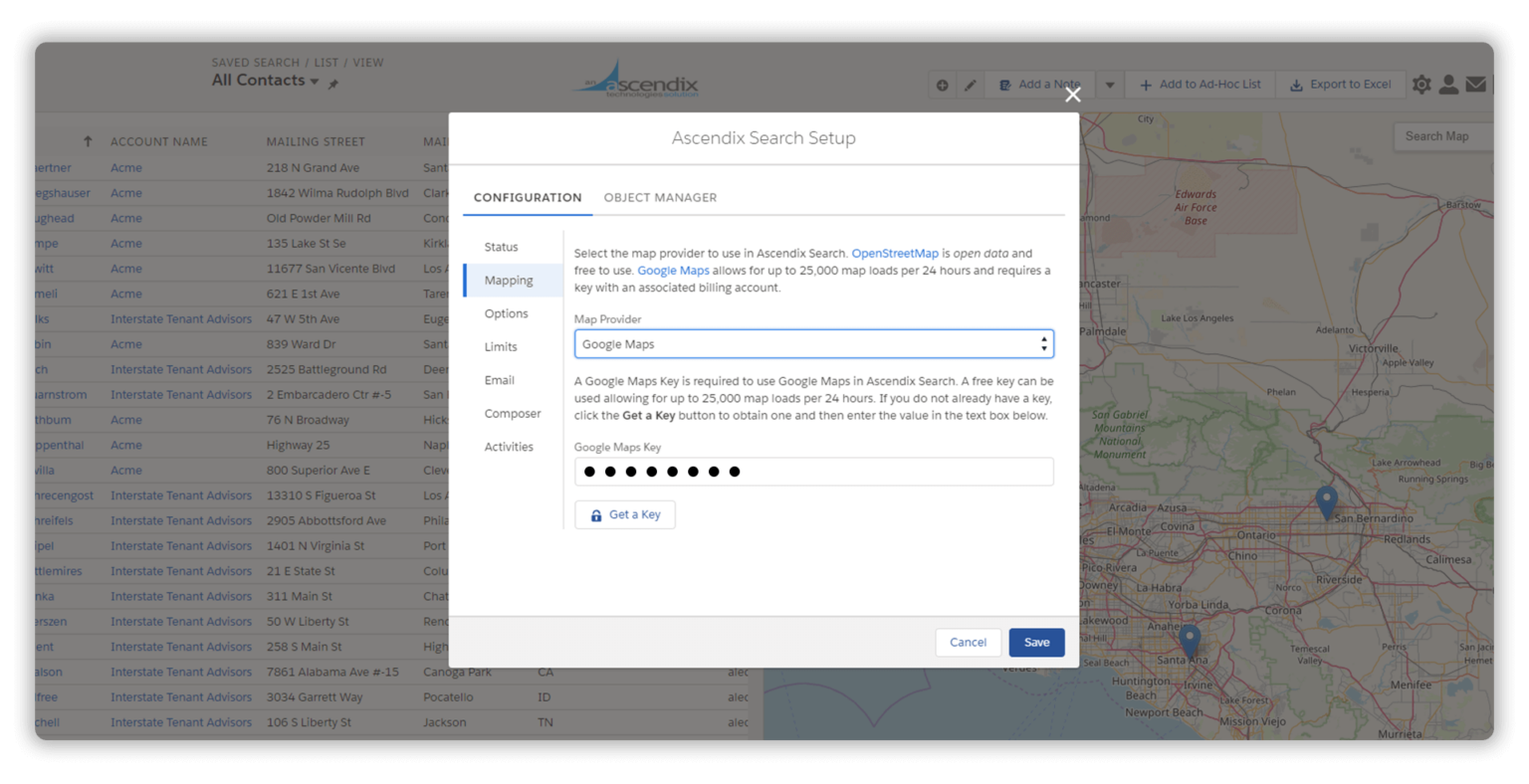Click the address 218 N Grand Ave
The height and width of the screenshot is (784, 1529).
313,168
